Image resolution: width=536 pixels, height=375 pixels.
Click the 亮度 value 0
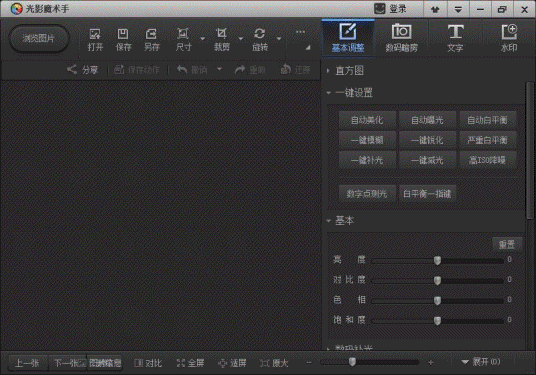[x=510, y=259]
